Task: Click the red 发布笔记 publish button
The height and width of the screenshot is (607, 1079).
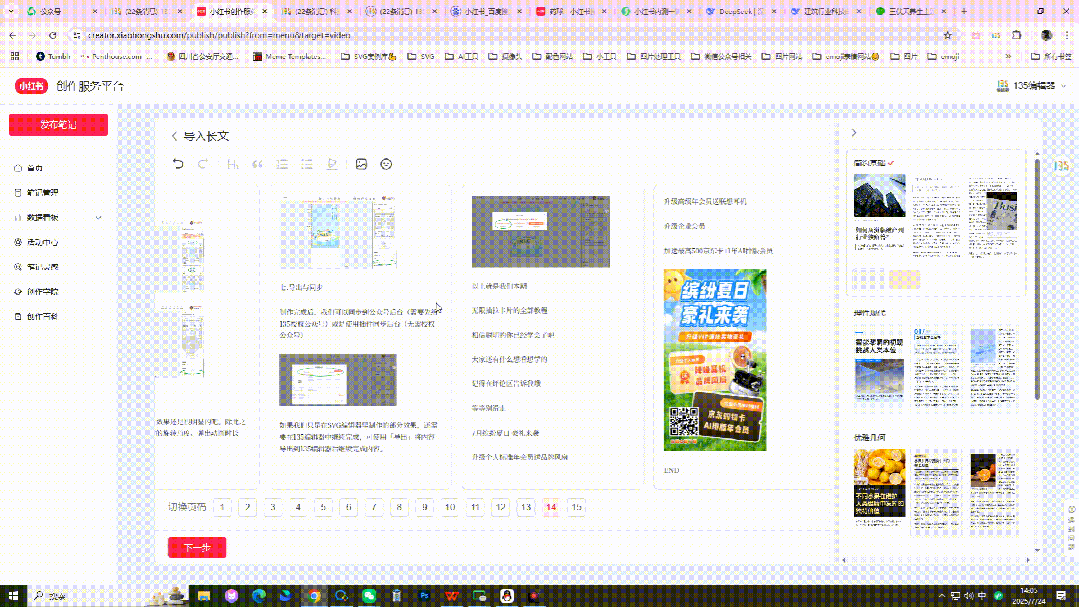Action: 58,124
